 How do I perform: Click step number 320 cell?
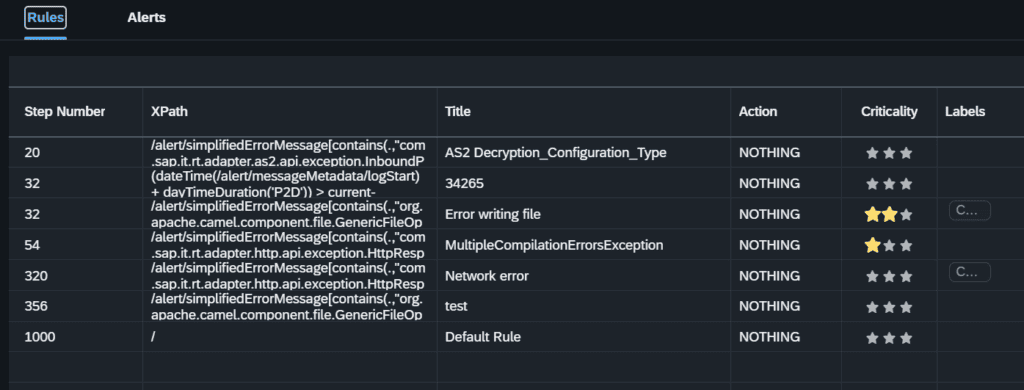pos(36,276)
